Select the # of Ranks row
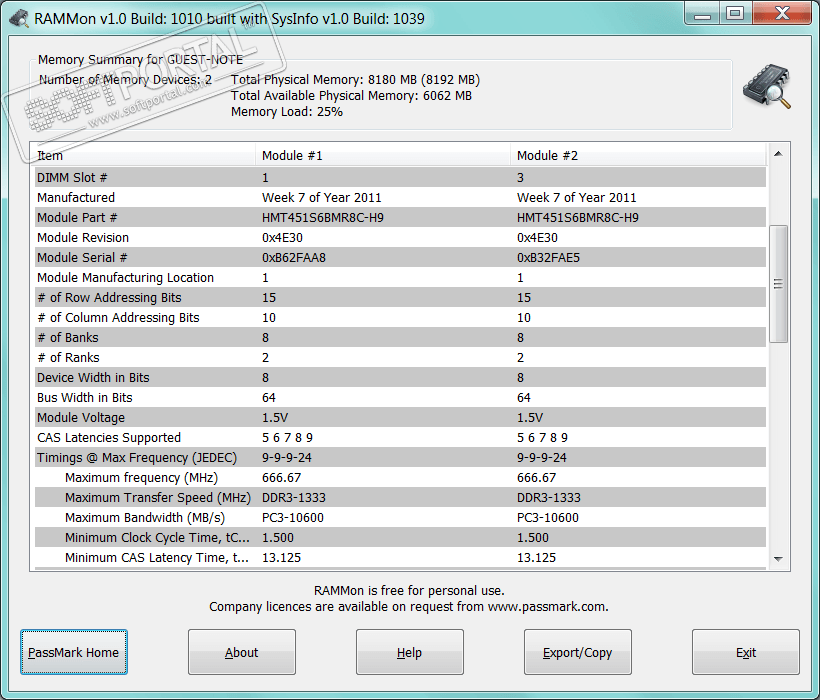The width and height of the screenshot is (820, 700). click(401, 358)
